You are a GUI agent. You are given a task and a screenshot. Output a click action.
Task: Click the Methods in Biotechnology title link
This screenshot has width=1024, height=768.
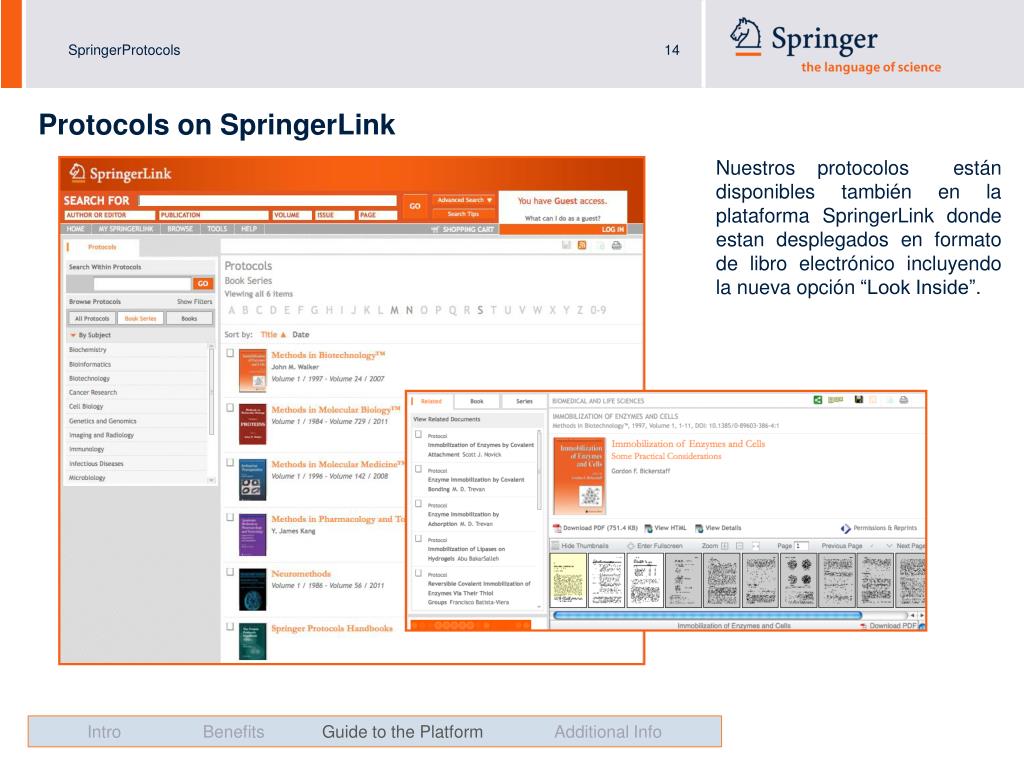pyautogui.click(x=328, y=355)
